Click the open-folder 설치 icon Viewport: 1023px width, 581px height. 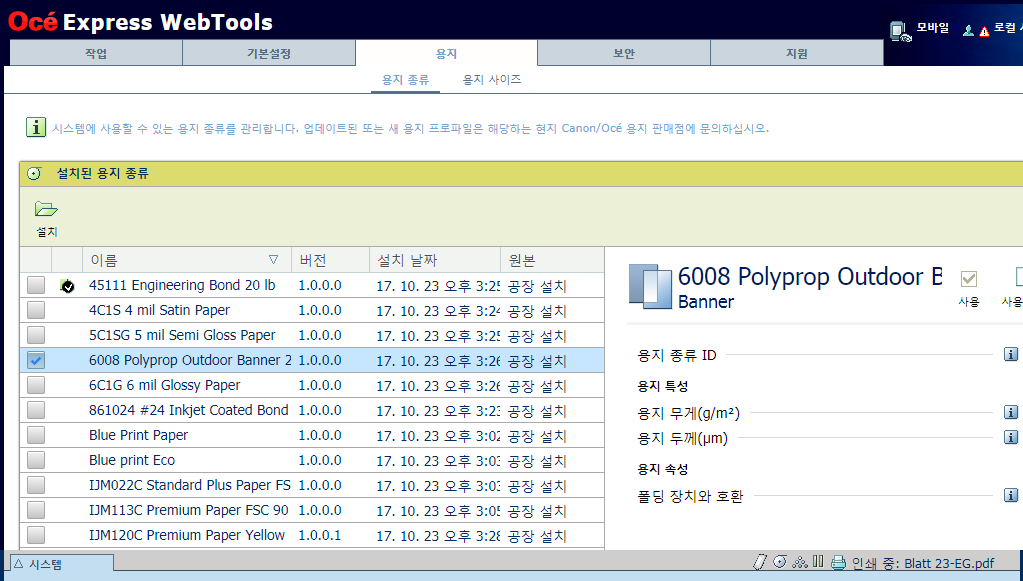46,209
